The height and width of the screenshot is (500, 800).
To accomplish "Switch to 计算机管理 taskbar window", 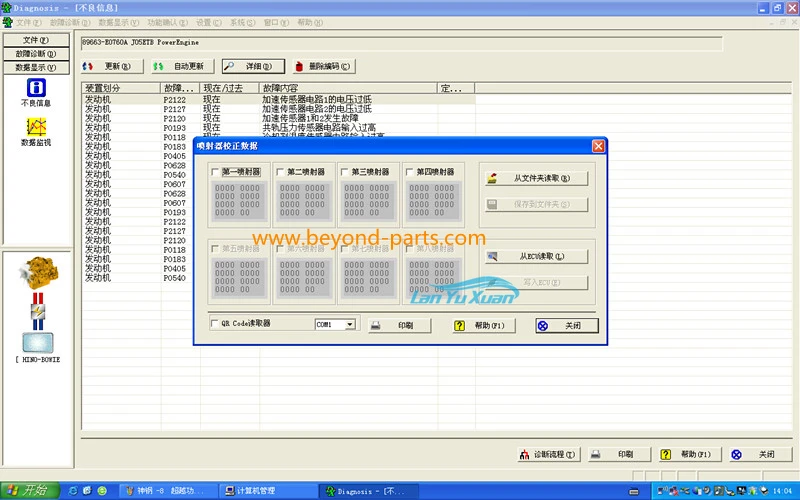I will point(269,491).
